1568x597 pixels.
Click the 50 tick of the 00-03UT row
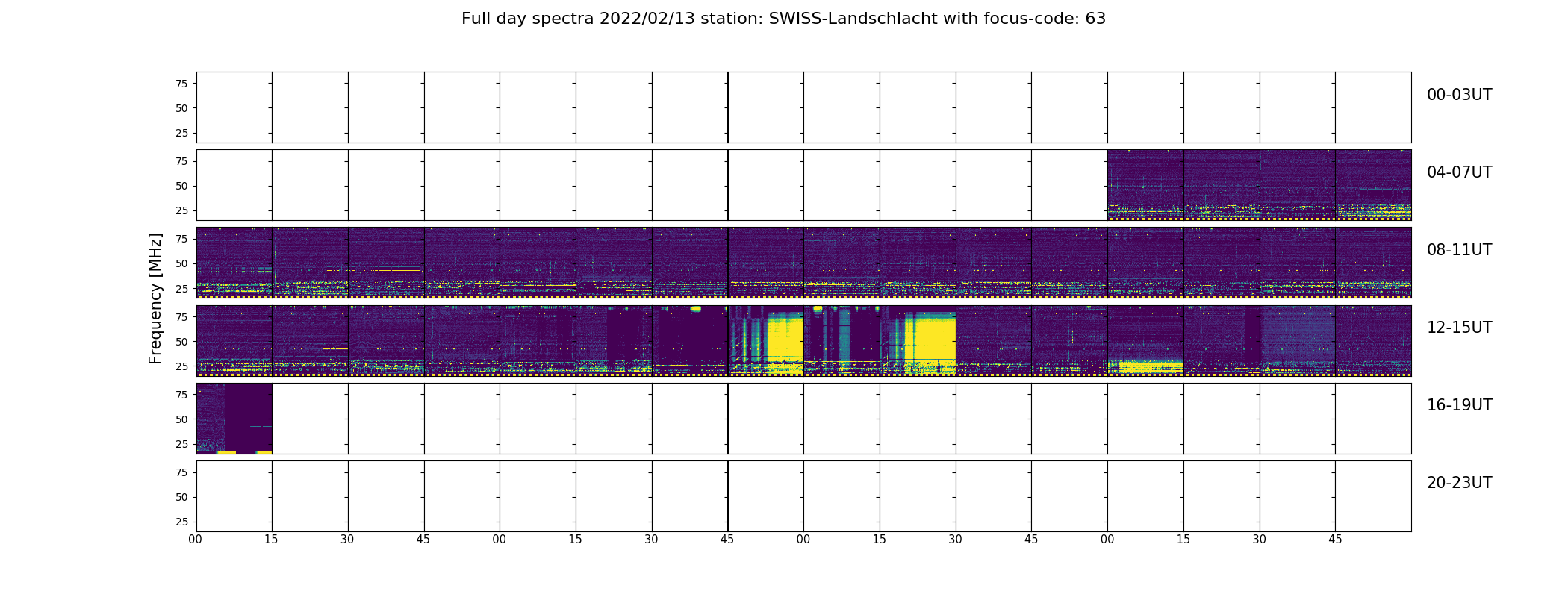click(x=181, y=108)
